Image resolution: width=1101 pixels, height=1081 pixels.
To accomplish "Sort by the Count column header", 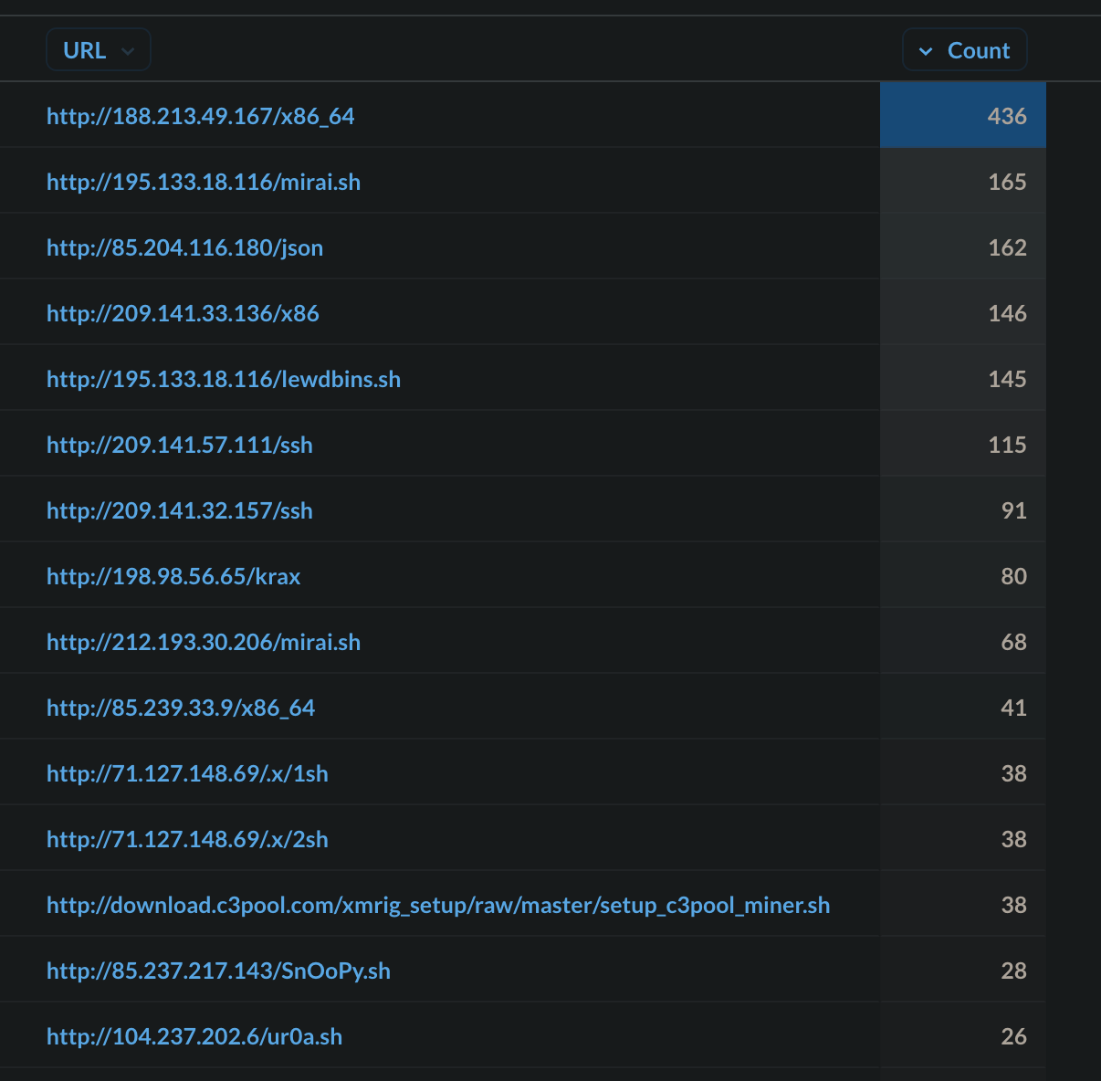I will coord(965,50).
